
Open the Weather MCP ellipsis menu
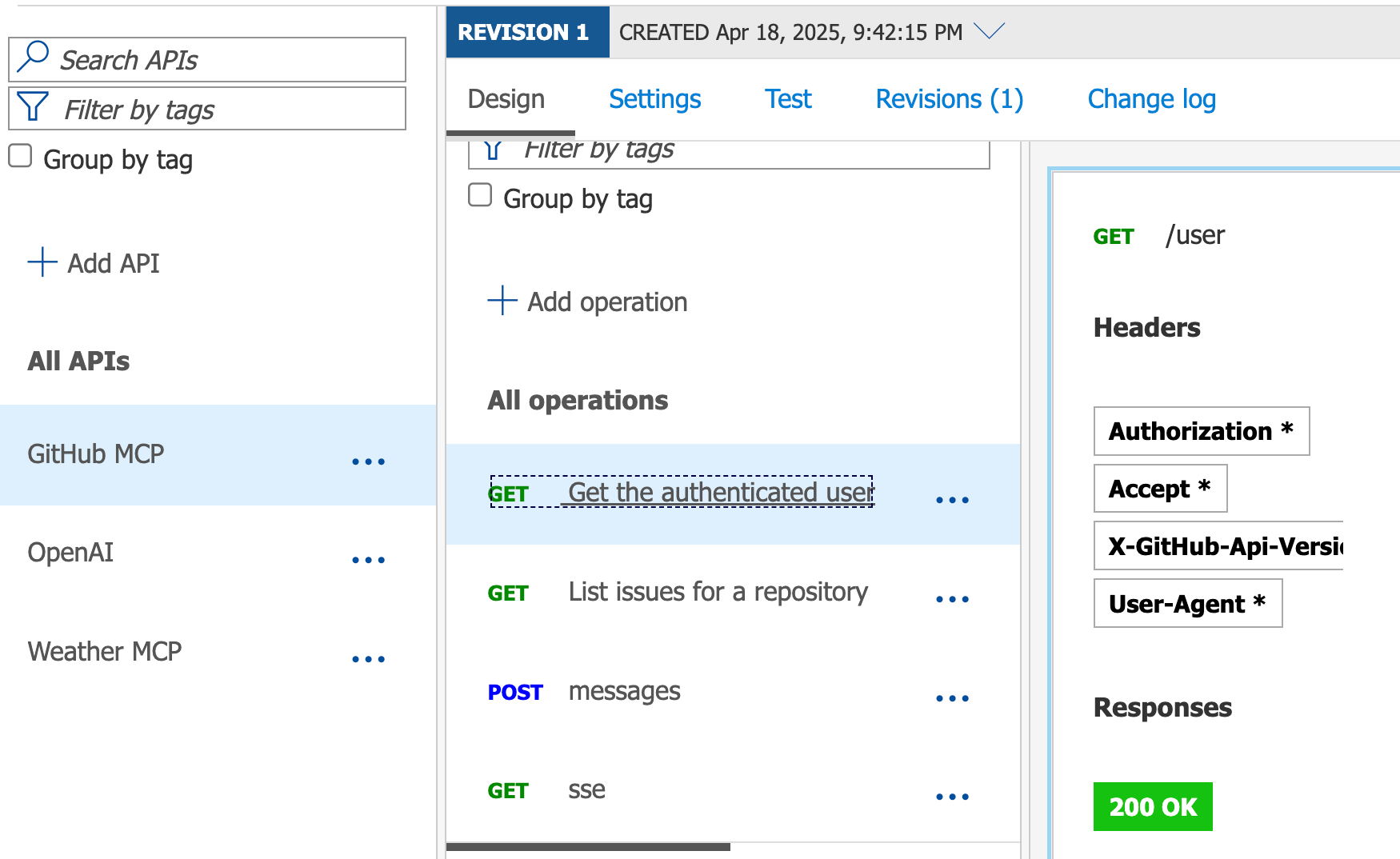point(368,659)
